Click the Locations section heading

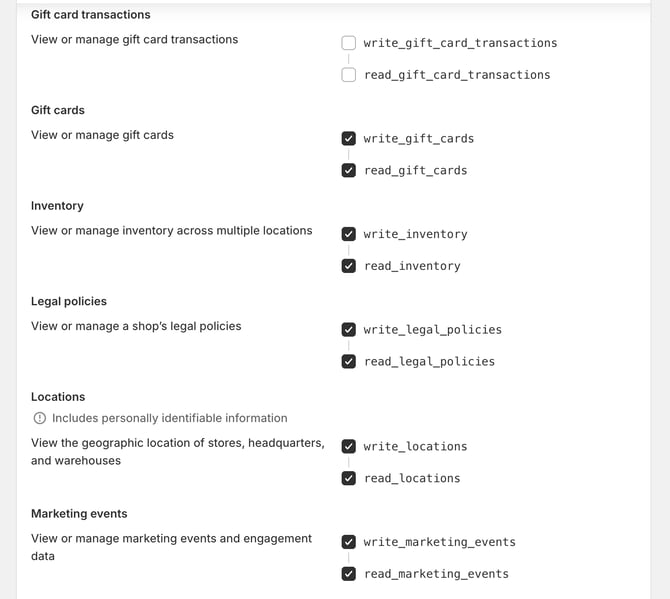(59, 397)
